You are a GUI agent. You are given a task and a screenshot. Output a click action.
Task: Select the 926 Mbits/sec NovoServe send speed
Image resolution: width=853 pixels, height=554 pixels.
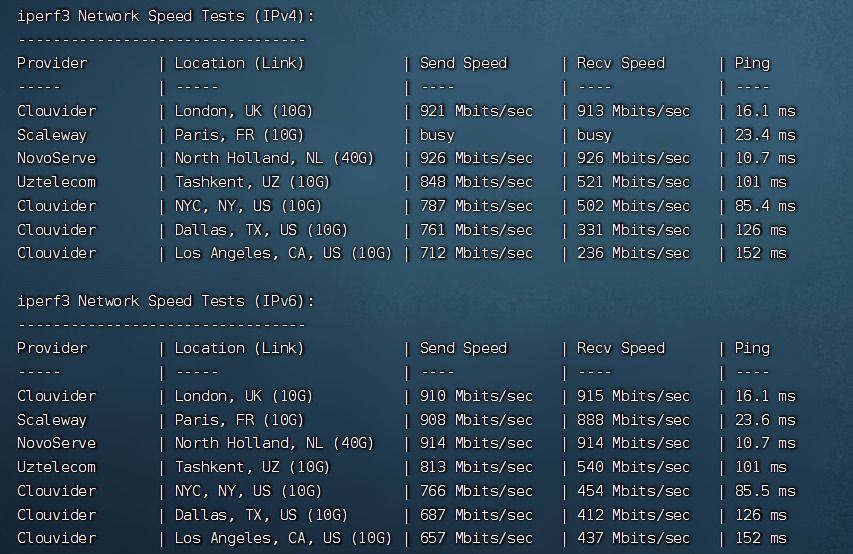[x=476, y=158]
